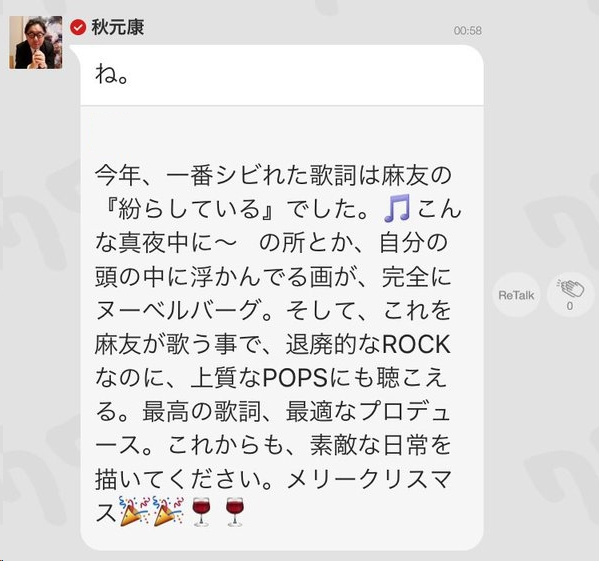
Task: Click the second party popper emoji
Action: (x=168, y=511)
